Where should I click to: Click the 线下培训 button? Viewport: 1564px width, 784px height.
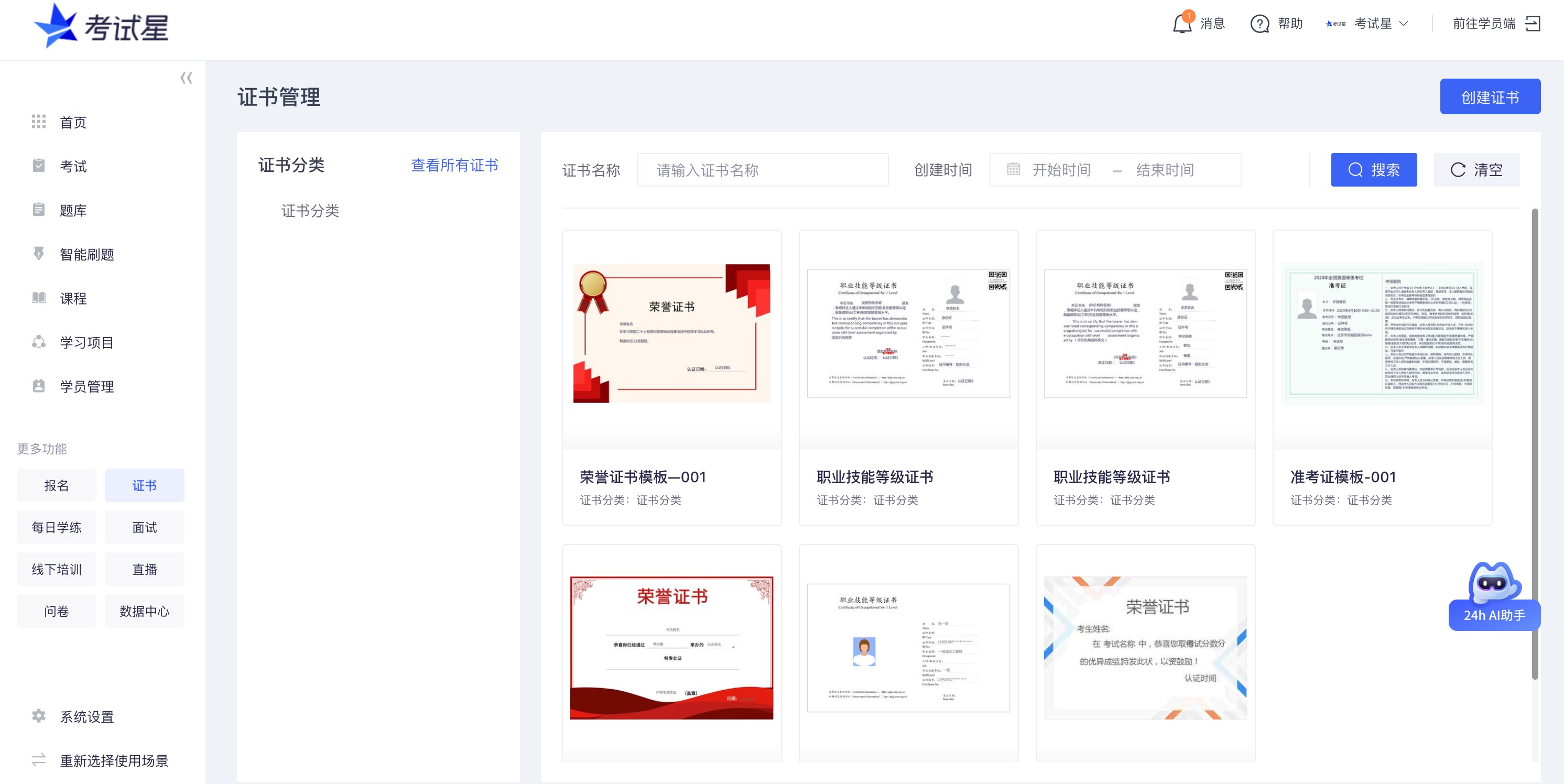click(x=57, y=569)
